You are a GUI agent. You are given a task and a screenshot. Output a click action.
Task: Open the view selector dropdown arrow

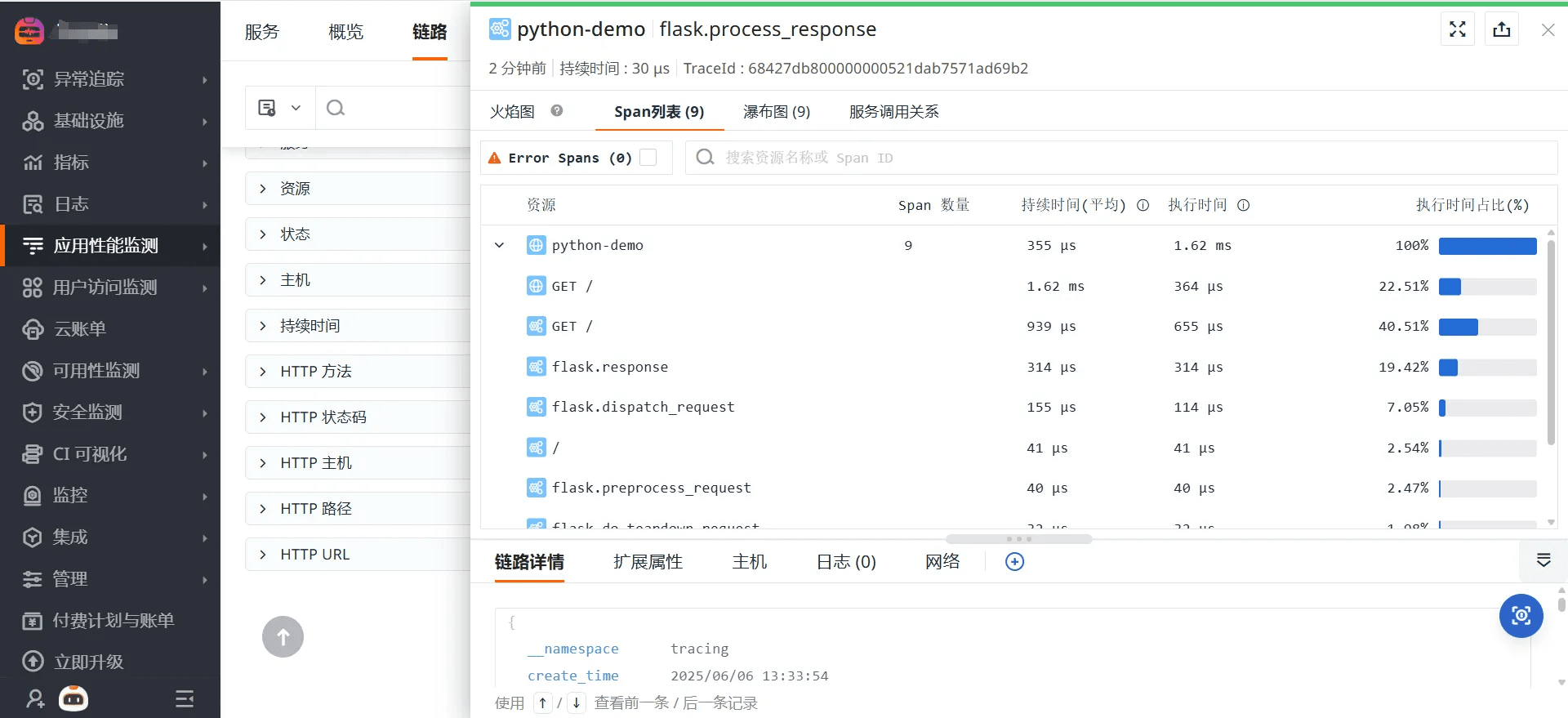(296, 108)
